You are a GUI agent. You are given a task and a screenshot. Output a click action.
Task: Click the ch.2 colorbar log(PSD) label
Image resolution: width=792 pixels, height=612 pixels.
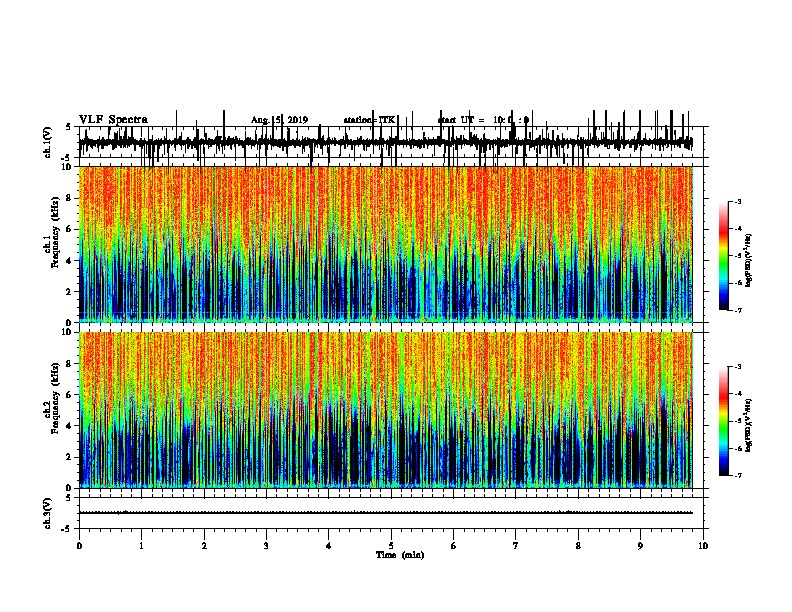pyautogui.click(x=748, y=425)
